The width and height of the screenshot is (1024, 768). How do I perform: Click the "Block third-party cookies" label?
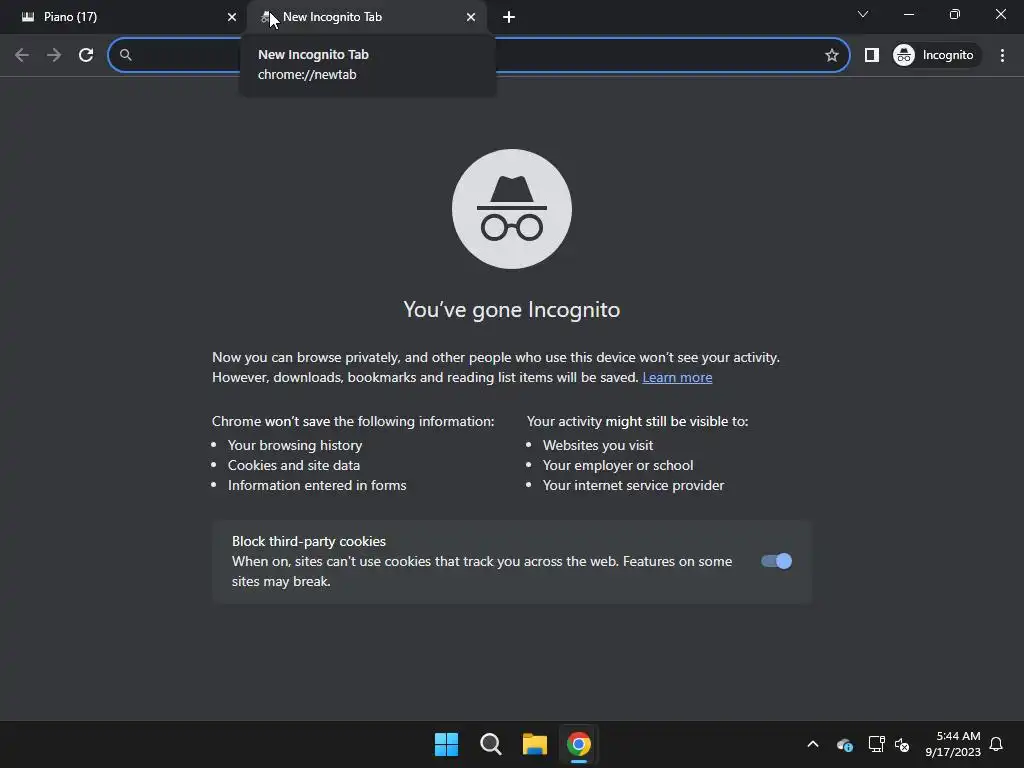pyautogui.click(x=309, y=541)
